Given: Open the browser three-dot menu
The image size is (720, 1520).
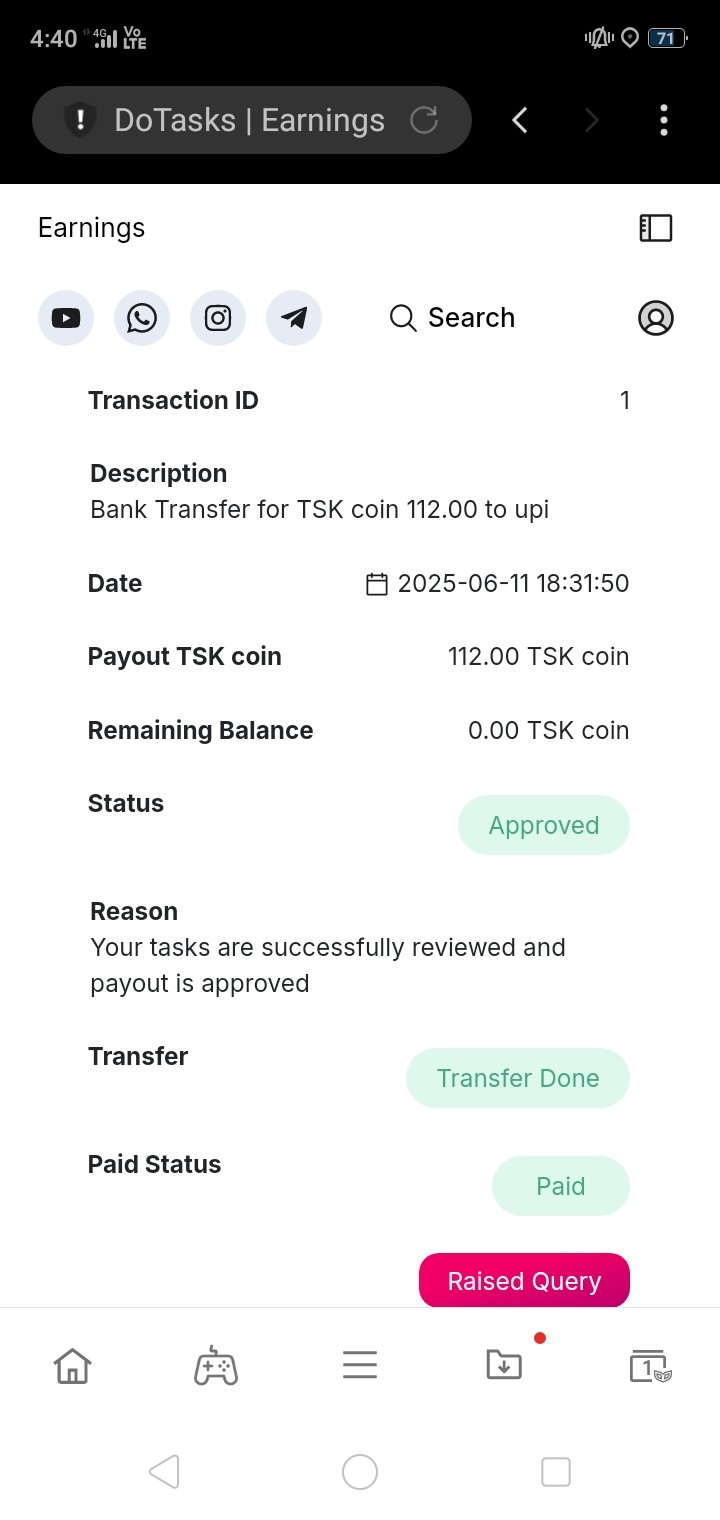Looking at the screenshot, I should click(x=664, y=120).
